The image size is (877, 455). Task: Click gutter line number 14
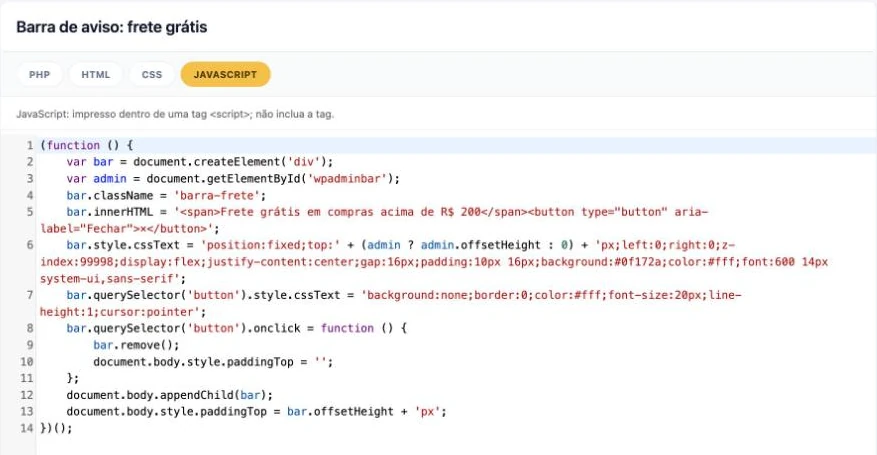tap(27, 429)
